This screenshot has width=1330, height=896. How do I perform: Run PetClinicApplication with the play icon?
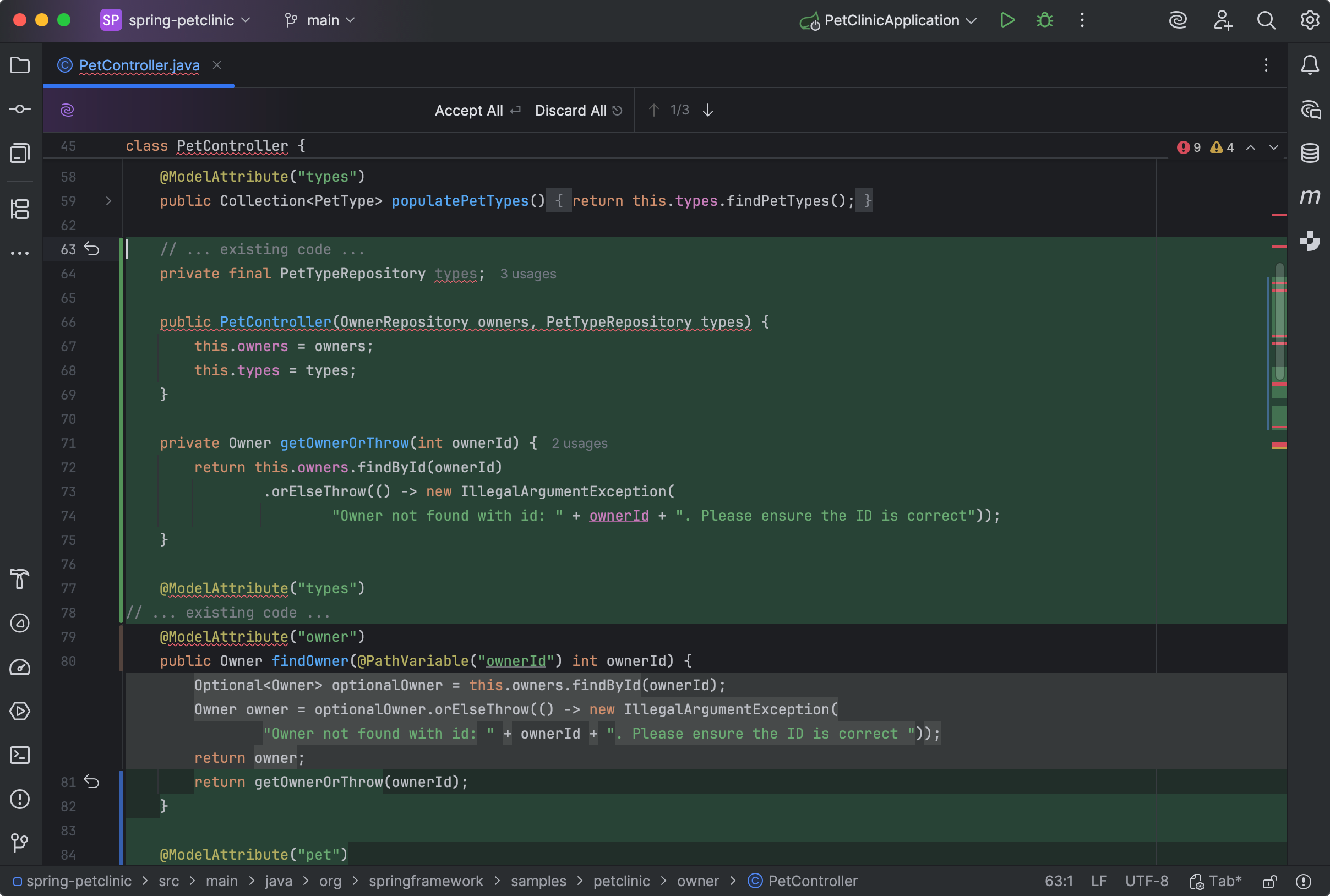1007,20
